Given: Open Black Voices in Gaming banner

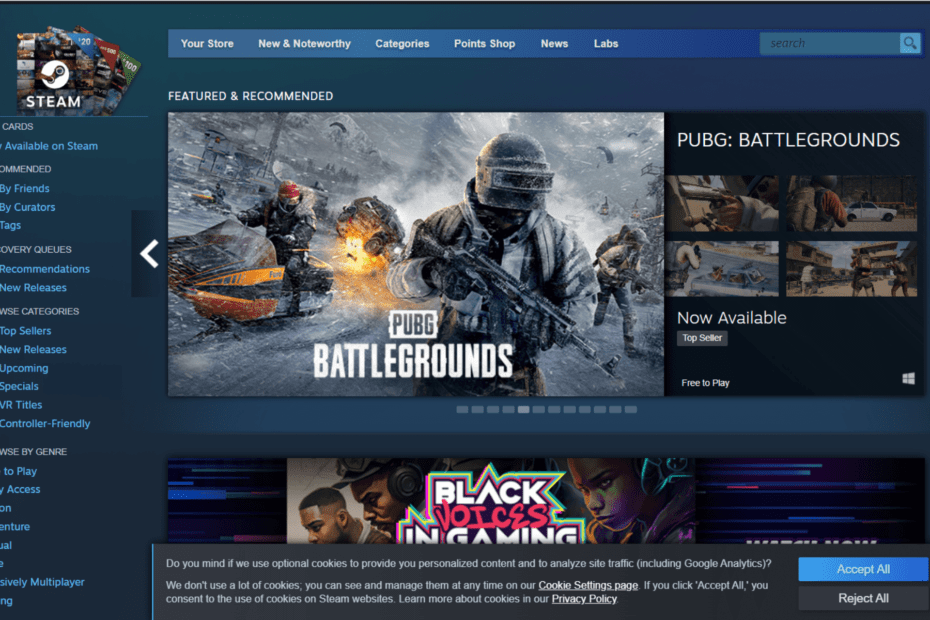Looking at the screenshot, I should [546, 501].
